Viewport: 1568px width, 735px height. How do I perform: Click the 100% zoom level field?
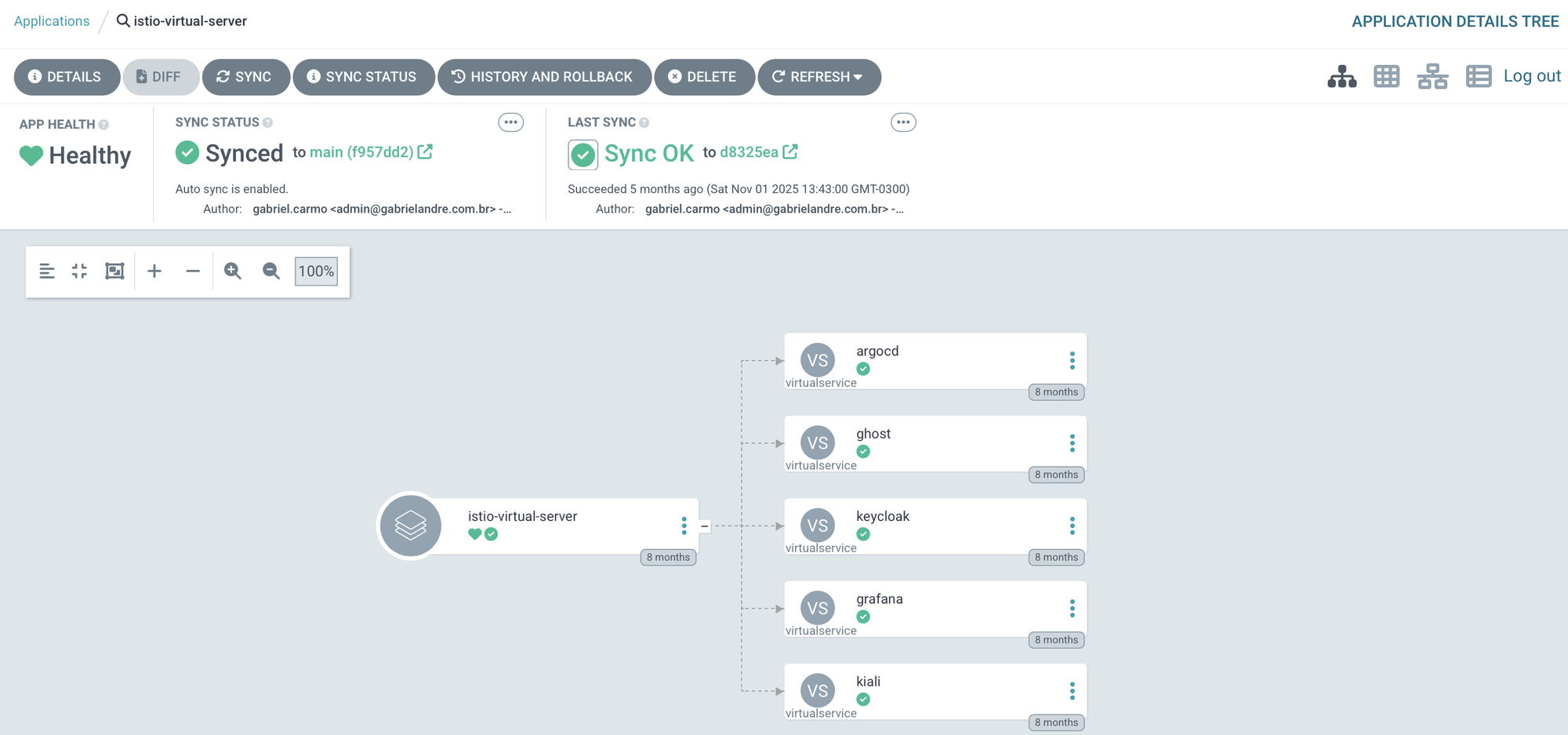(x=316, y=271)
